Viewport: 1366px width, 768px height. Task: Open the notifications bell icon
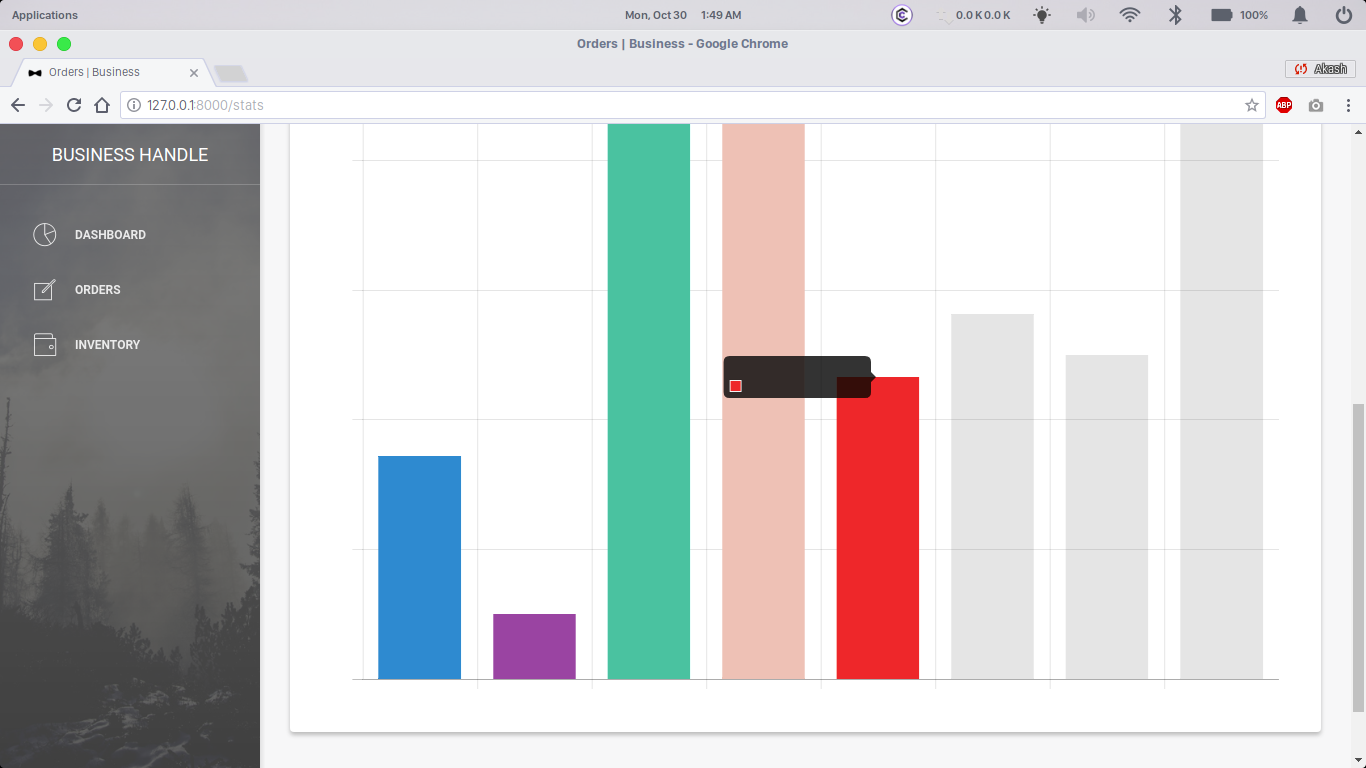1300,15
